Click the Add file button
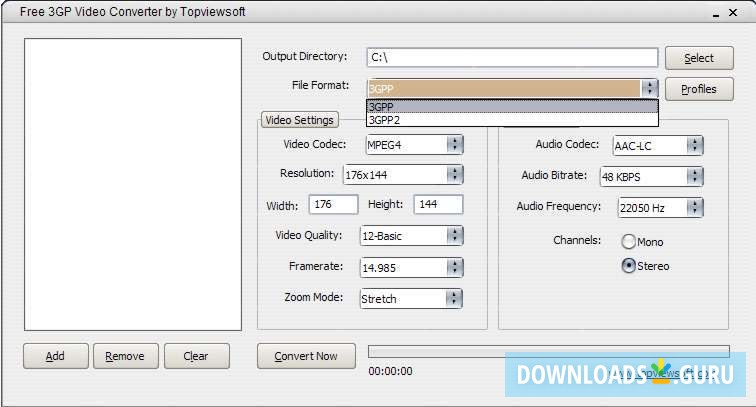 coord(55,356)
